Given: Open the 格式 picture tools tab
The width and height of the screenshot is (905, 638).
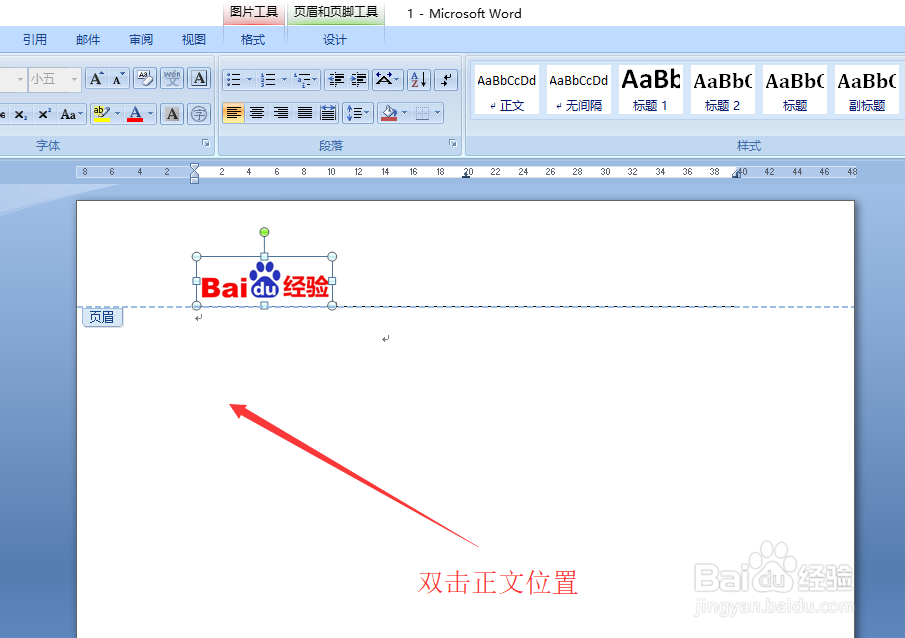Looking at the screenshot, I should coord(253,40).
